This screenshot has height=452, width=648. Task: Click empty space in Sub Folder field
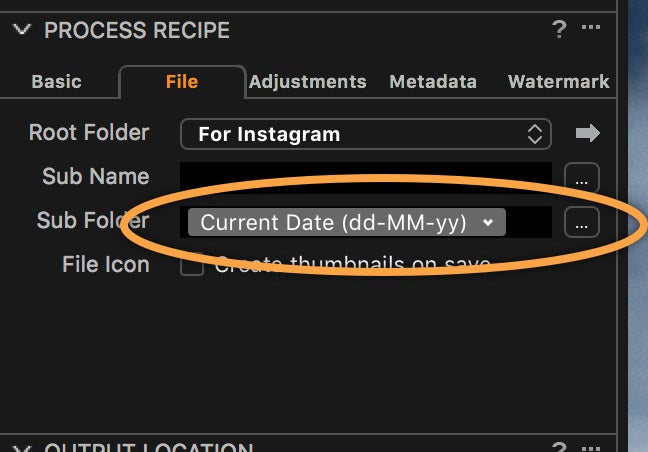(529, 222)
